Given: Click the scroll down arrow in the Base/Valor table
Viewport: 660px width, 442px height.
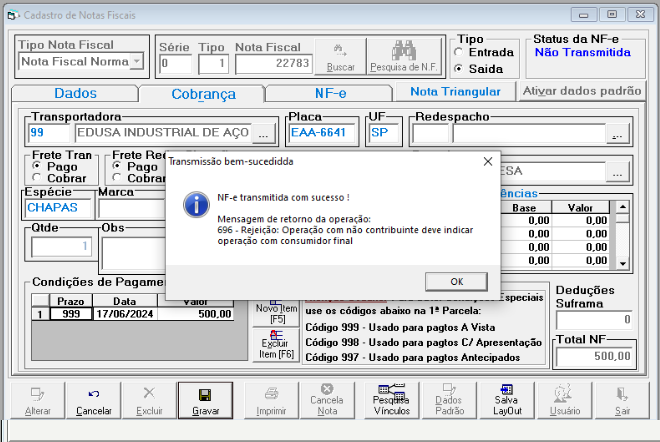Looking at the screenshot, I should [623, 264].
